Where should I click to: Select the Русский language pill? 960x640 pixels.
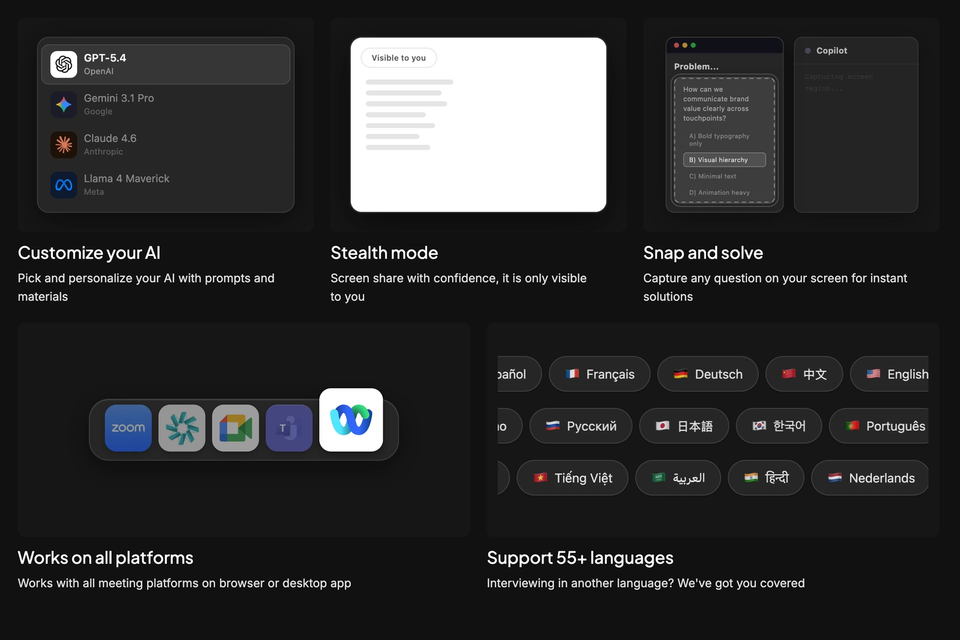click(581, 426)
